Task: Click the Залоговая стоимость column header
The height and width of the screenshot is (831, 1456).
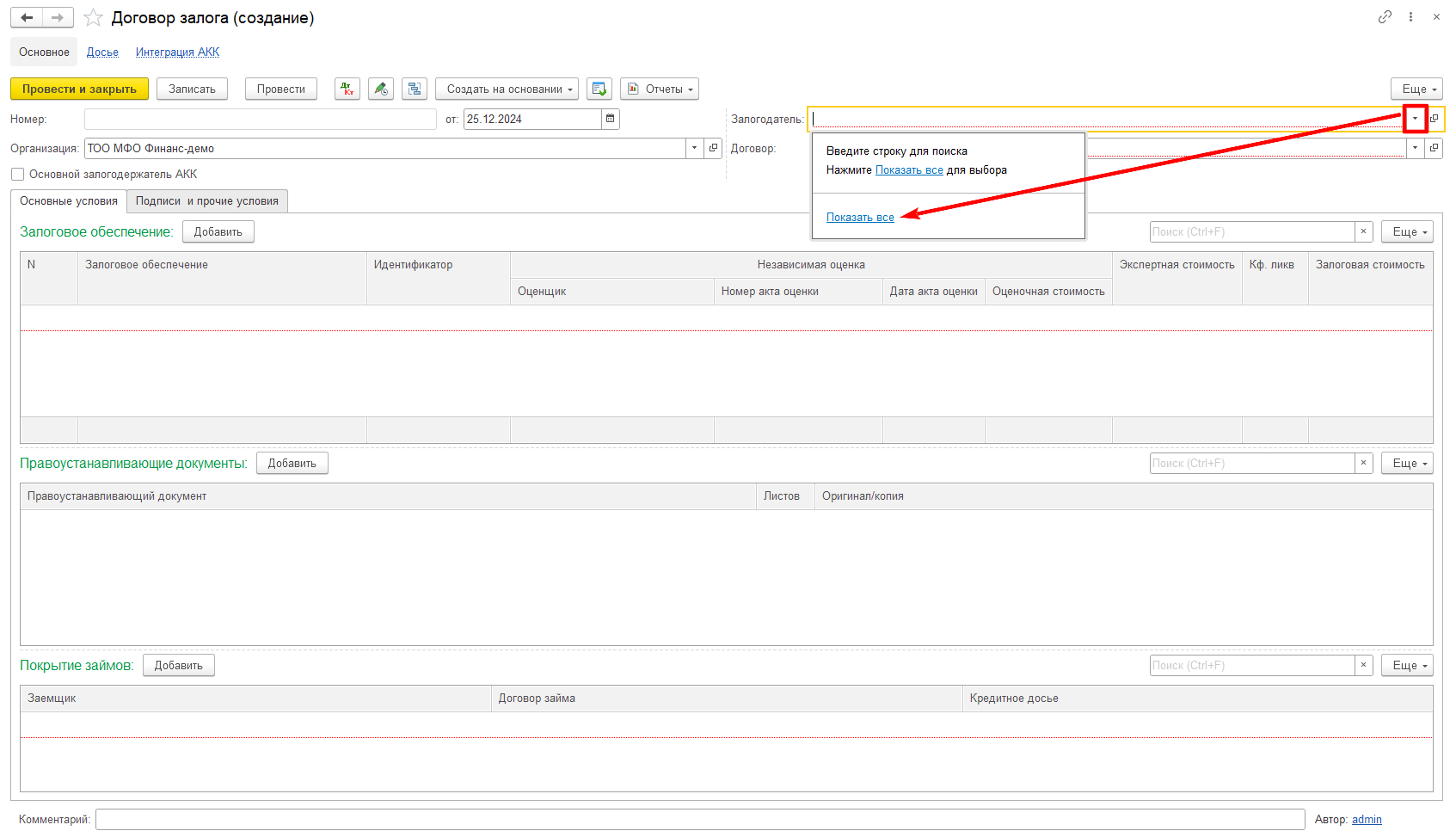Action: click(x=1371, y=278)
